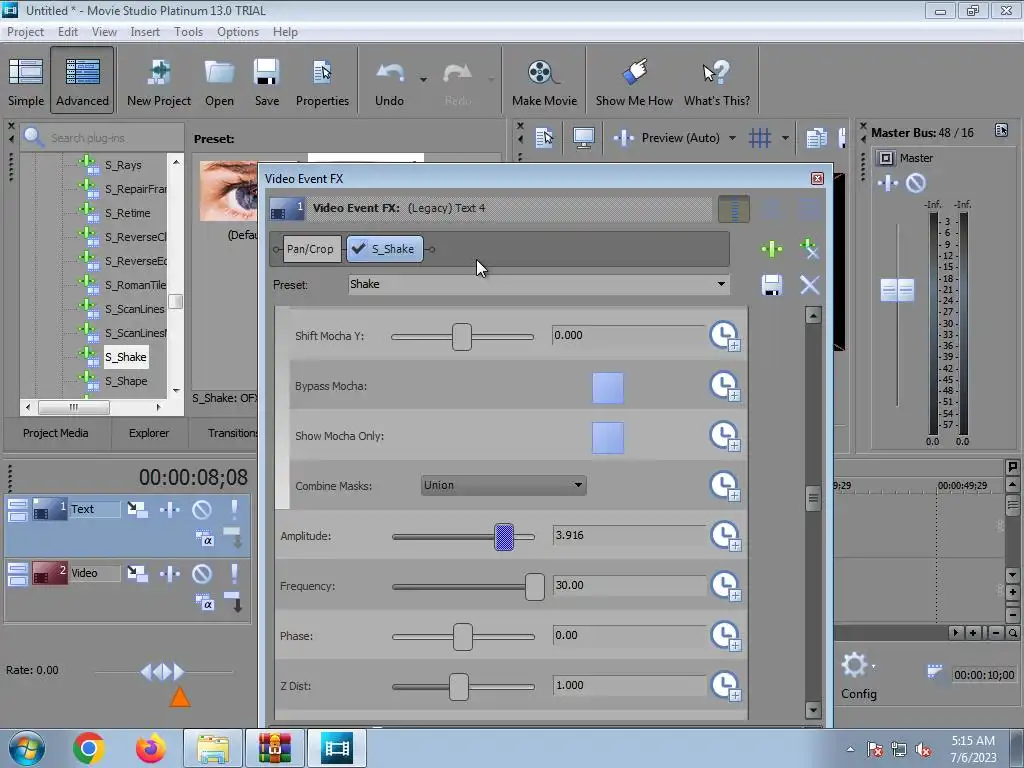Open a project file
Viewport: 1024px width, 768px height.
(219, 82)
